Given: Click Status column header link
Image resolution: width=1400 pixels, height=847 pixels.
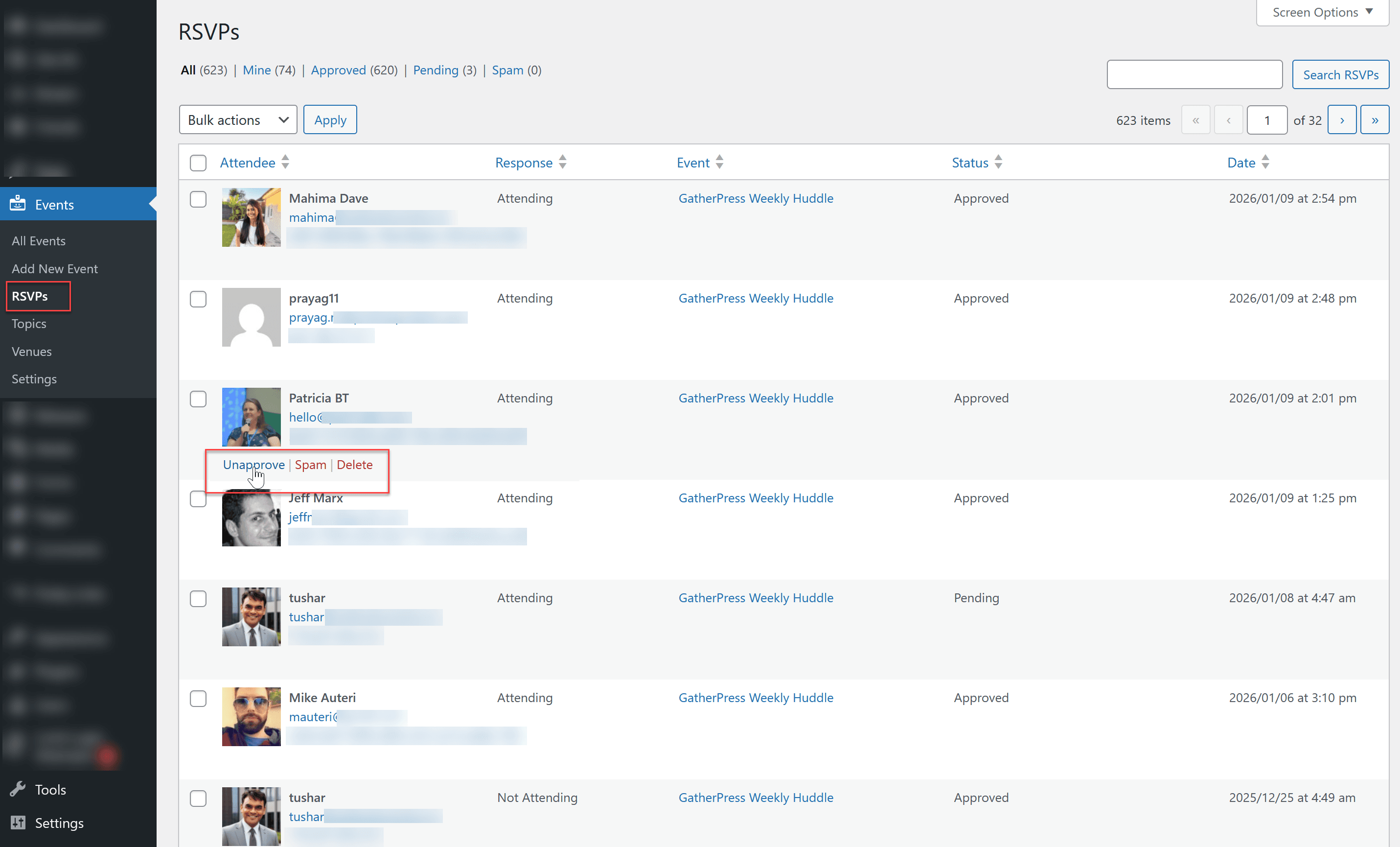Looking at the screenshot, I should tap(970, 163).
